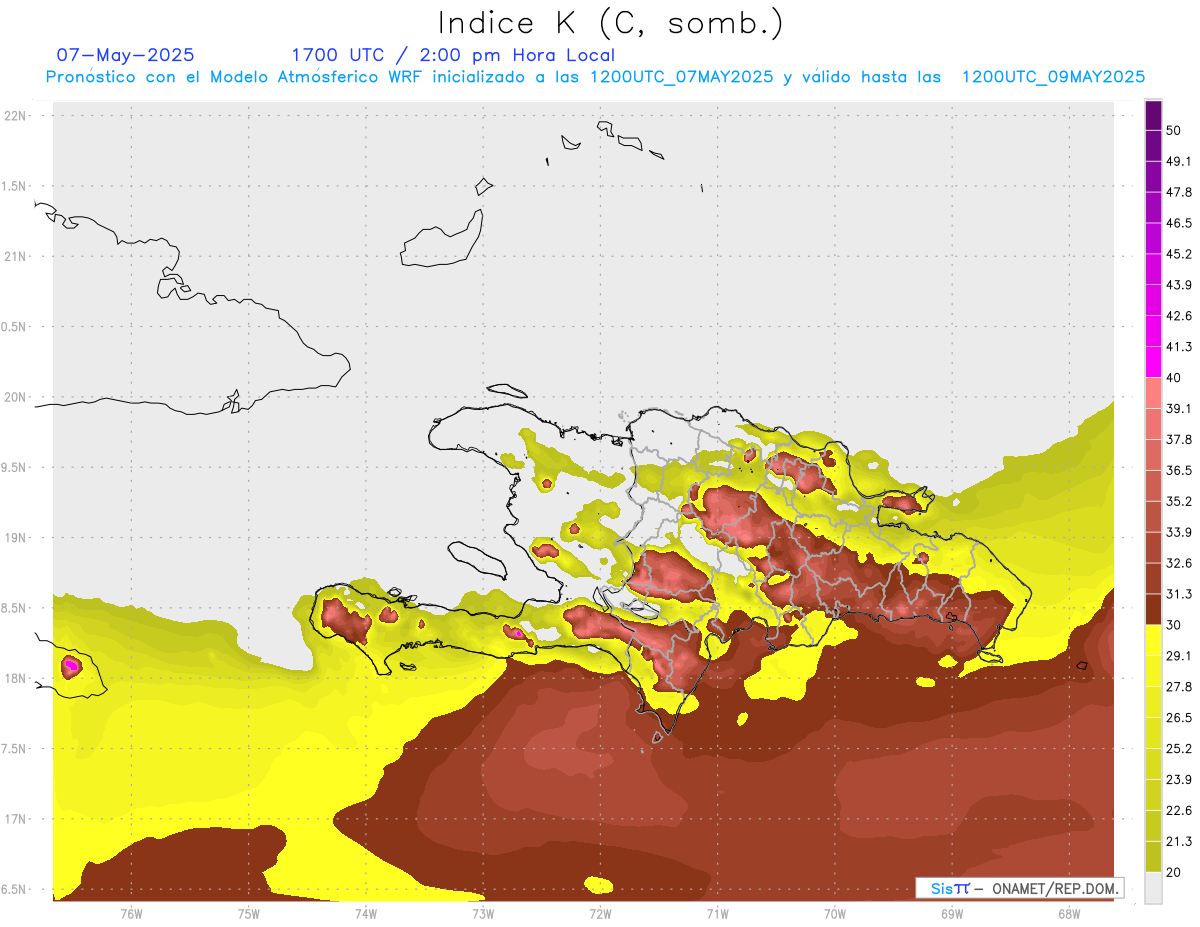
Task: Click the '72W' longitude label
Action: pyautogui.click(x=600, y=914)
